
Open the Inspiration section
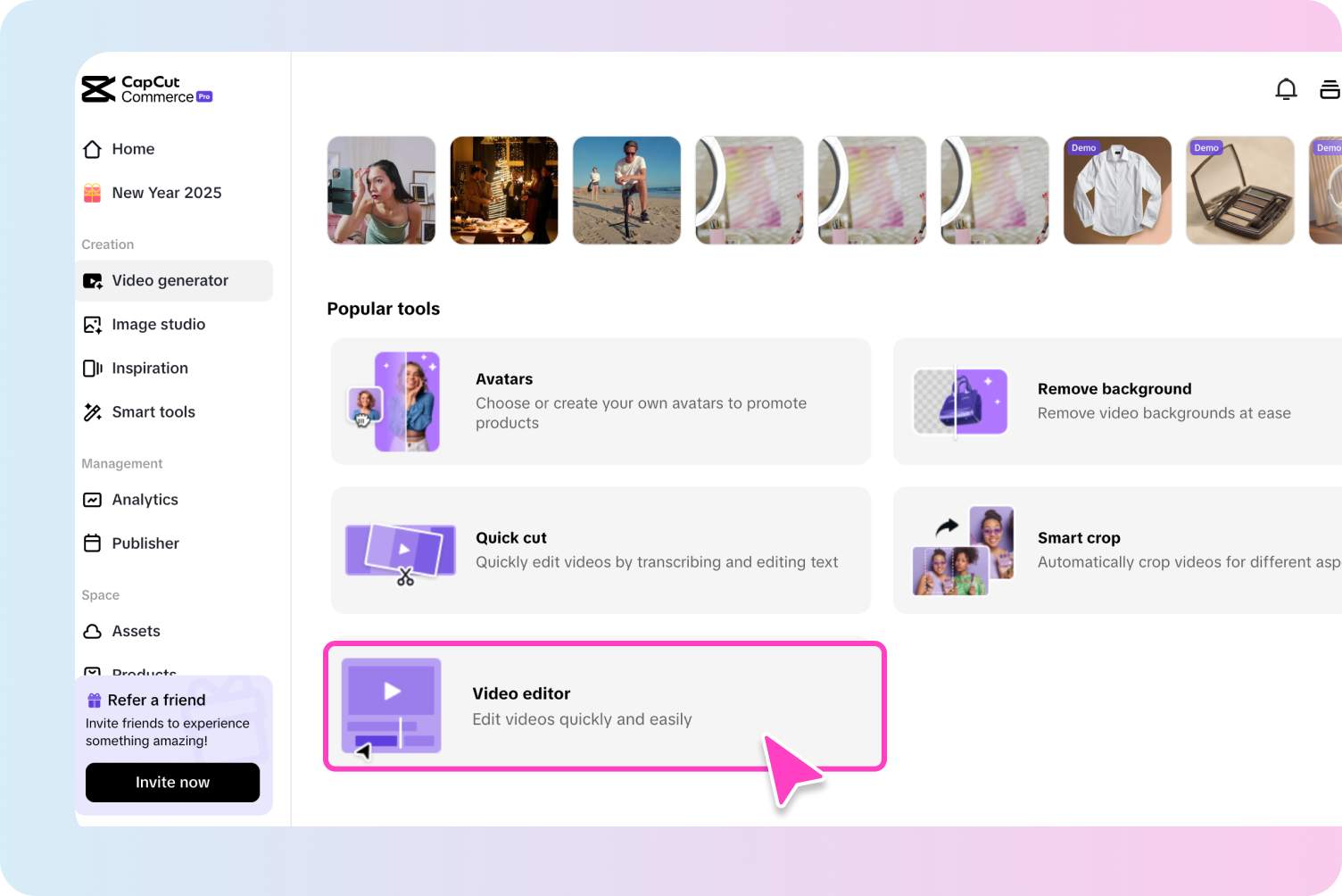150,368
